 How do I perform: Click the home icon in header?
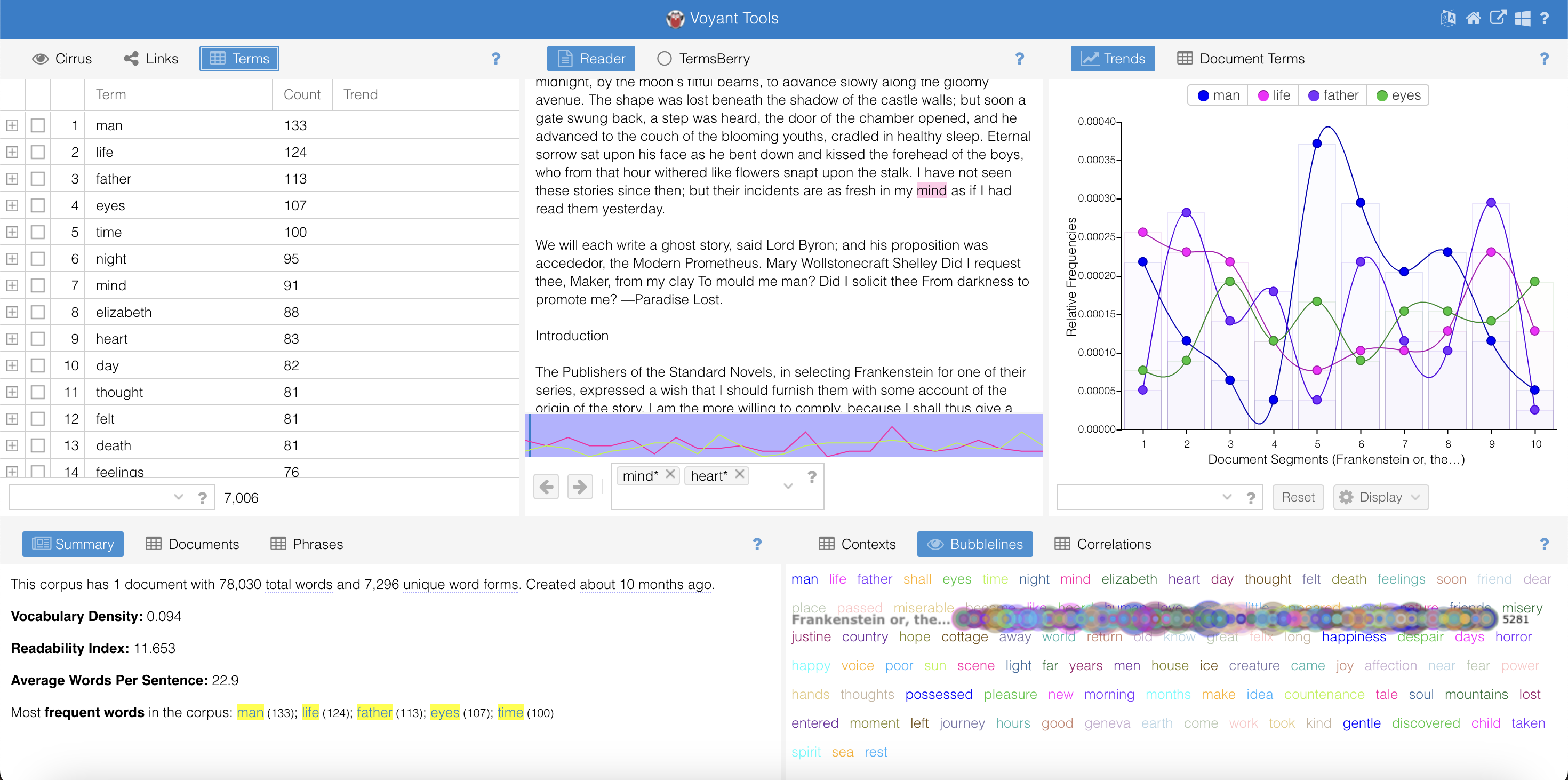[x=1473, y=18]
